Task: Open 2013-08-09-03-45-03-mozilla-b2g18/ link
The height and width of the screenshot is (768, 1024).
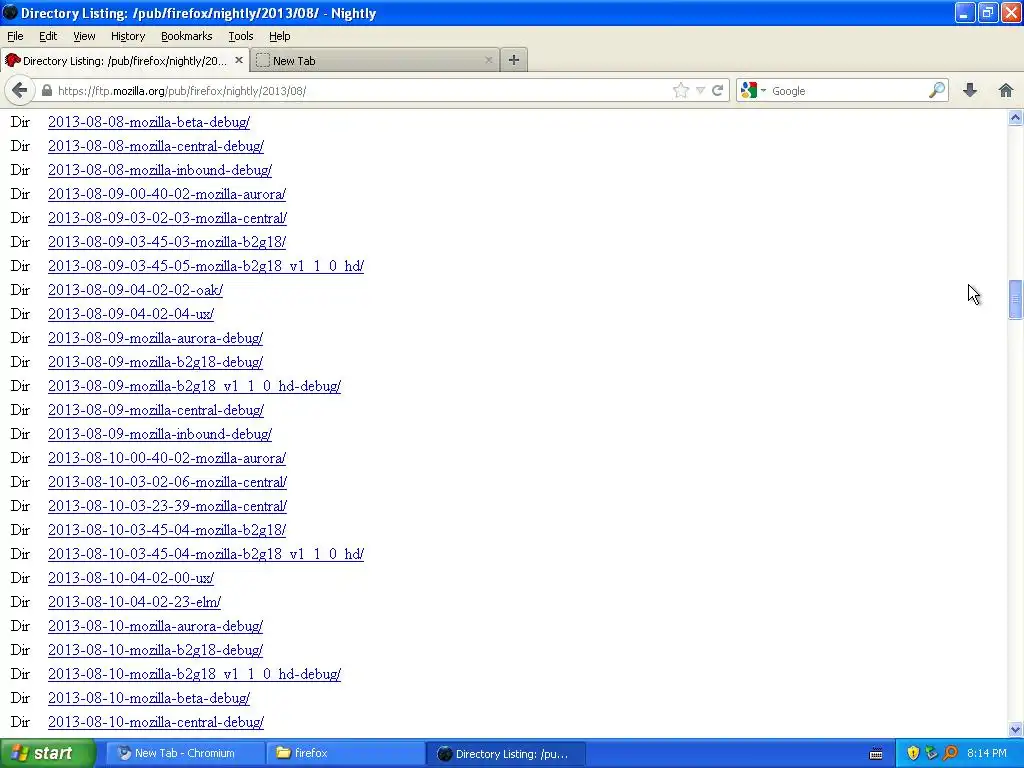Action: click(x=167, y=242)
